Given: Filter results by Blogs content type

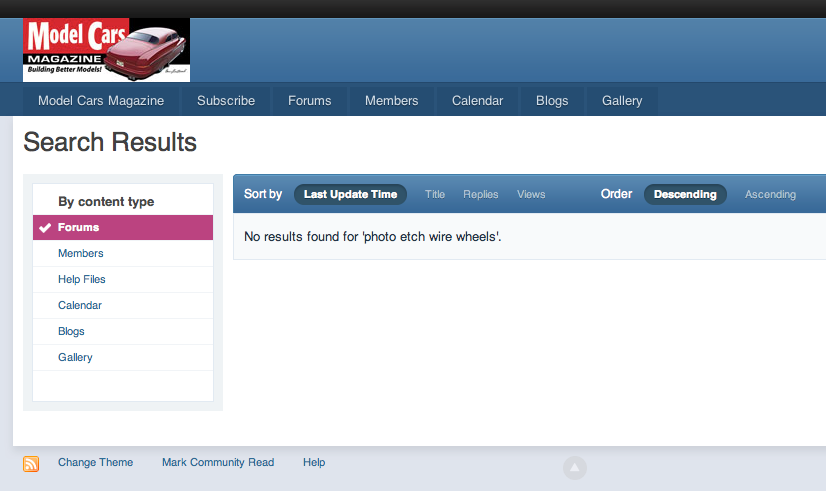Looking at the screenshot, I should click(x=123, y=331).
